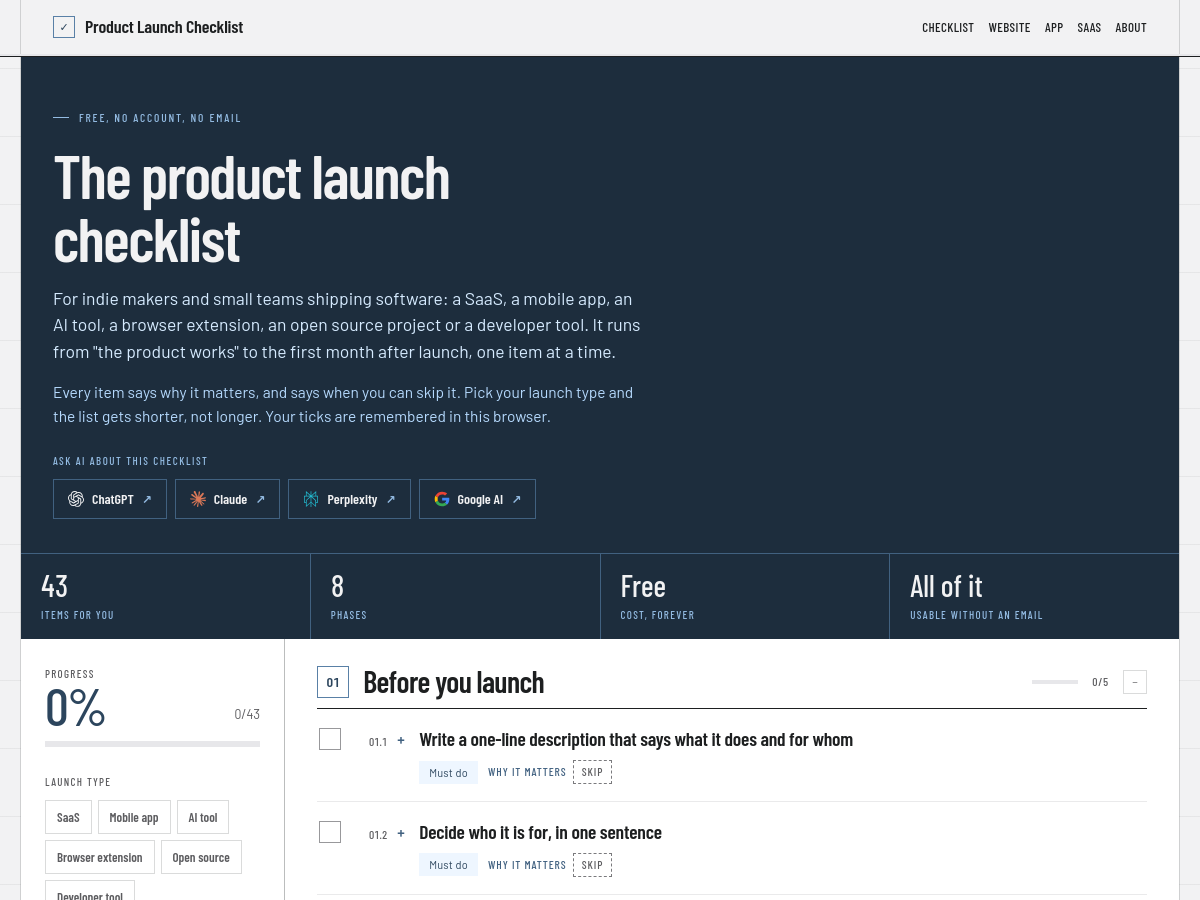The image size is (1200, 900).
Task: Select the Open source launch type
Action: click(201, 857)
